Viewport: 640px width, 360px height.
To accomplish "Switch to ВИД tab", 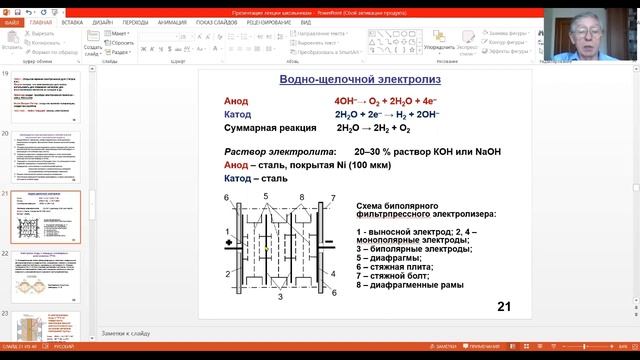I will 306,23.
